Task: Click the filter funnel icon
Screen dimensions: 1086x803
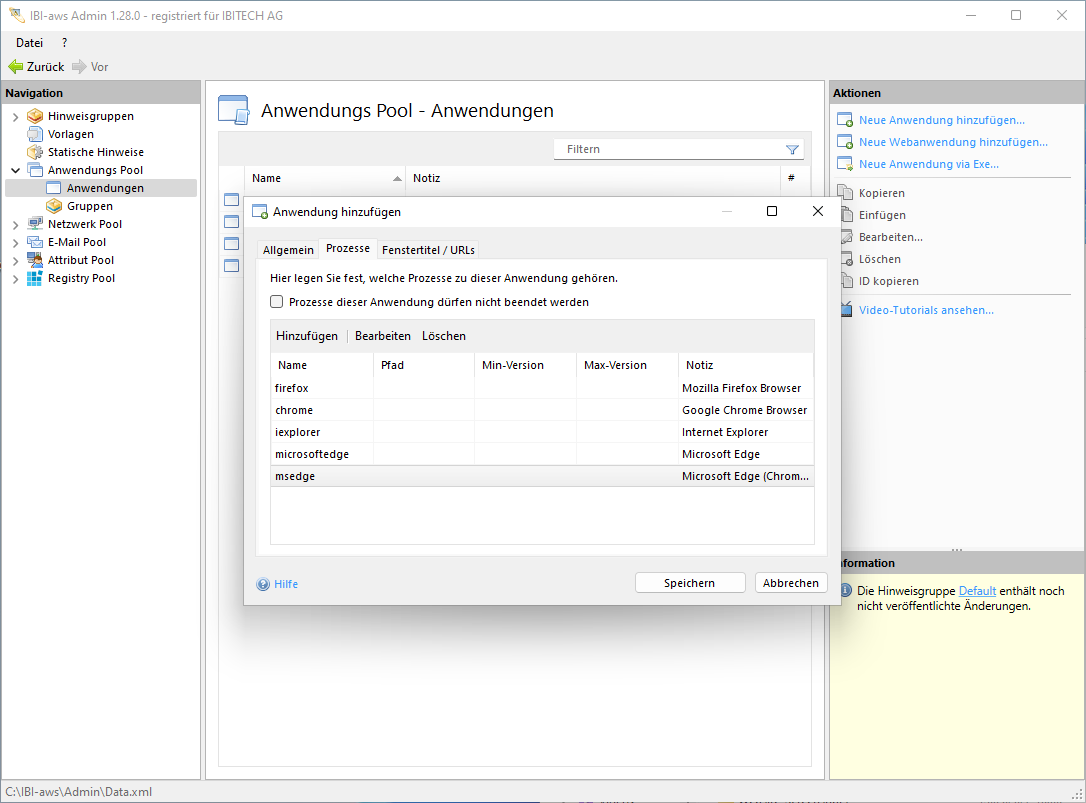Action: pos(792,150)
